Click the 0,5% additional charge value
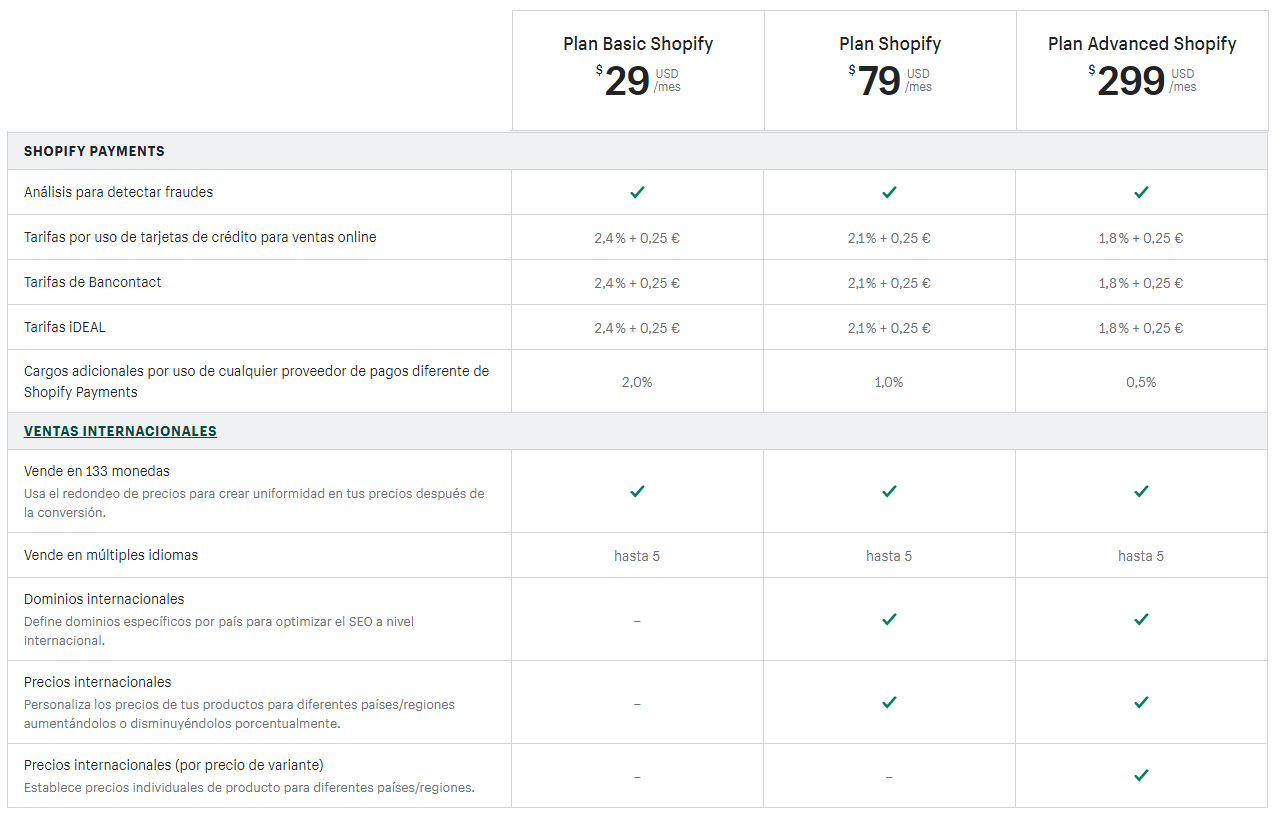This screenshot has width=1280, height=818. [x=1141, y=382]
